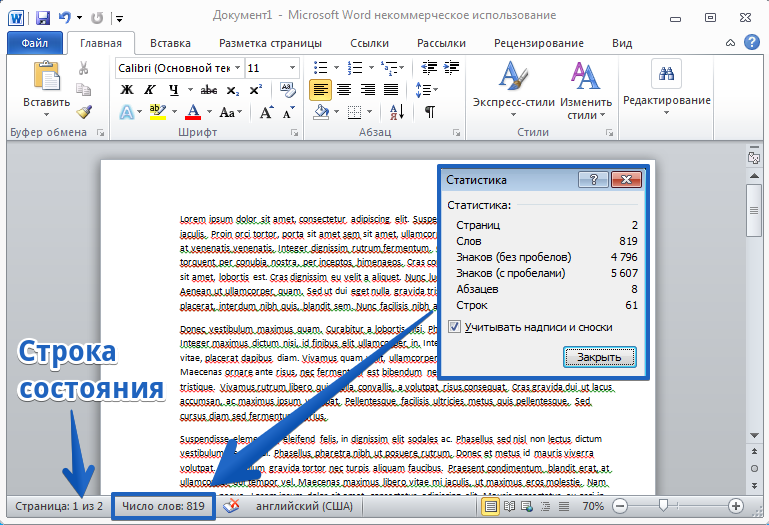769x525 pixels.
Task: Show paragraph marks with the ¶ icon
Action: pyautogui.click(x=429, y=112)
